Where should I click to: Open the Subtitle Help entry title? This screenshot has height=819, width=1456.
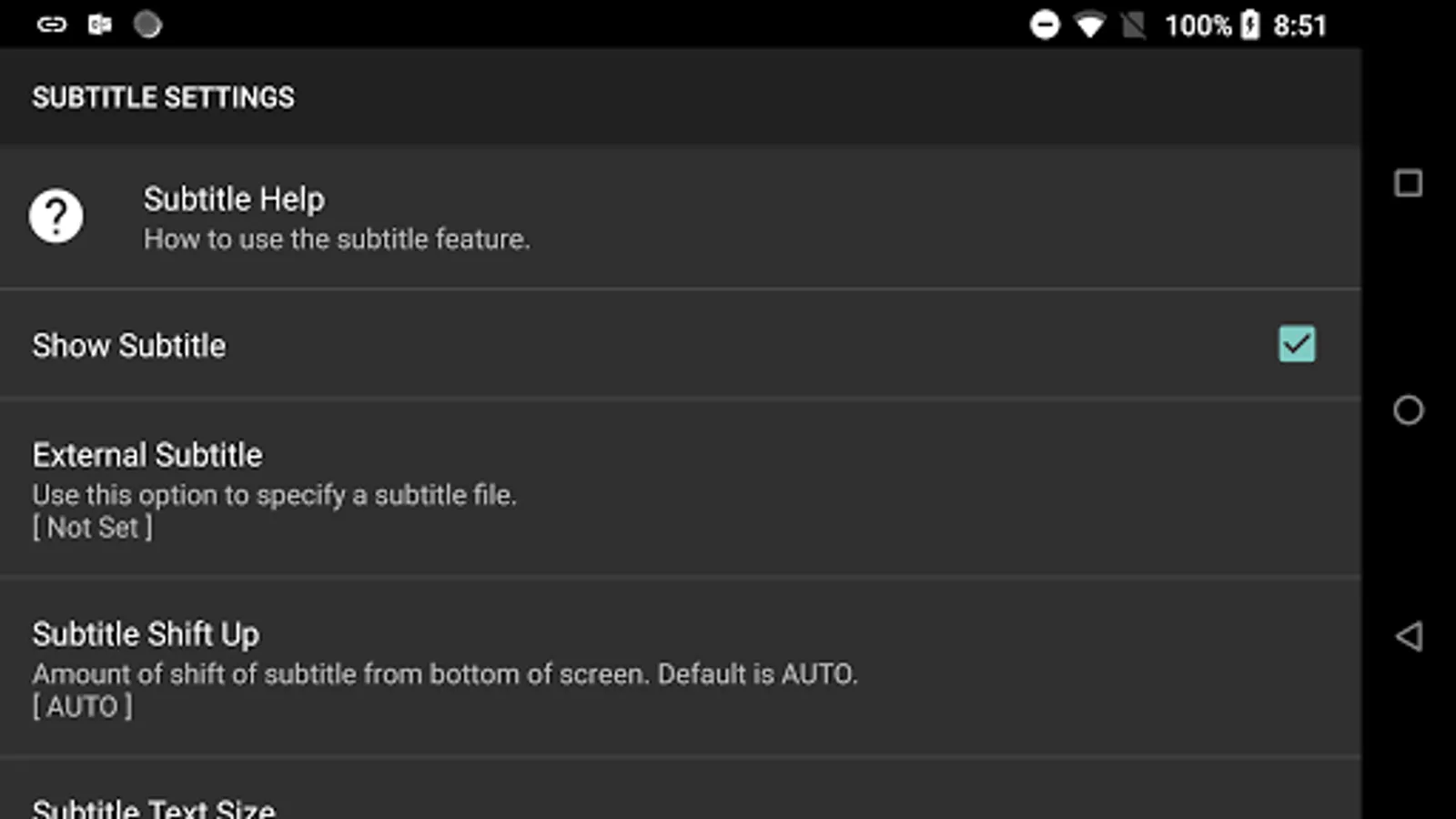(x=234, y=199)
